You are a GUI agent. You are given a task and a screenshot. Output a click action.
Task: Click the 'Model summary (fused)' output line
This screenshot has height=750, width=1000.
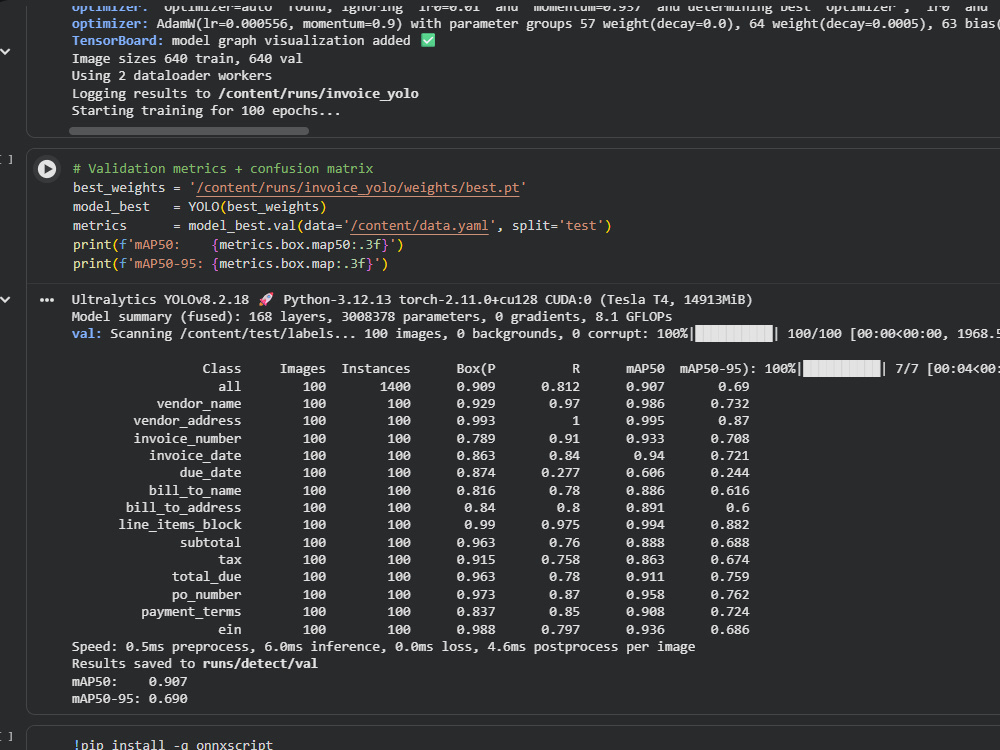point(372,316)
